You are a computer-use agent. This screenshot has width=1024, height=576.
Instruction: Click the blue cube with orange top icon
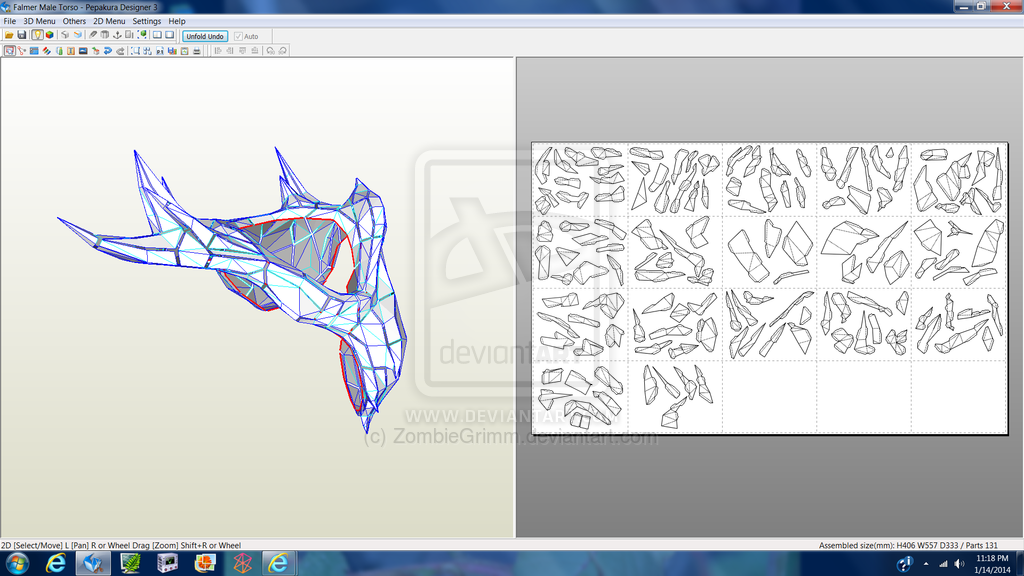click(x=78, y=35)
